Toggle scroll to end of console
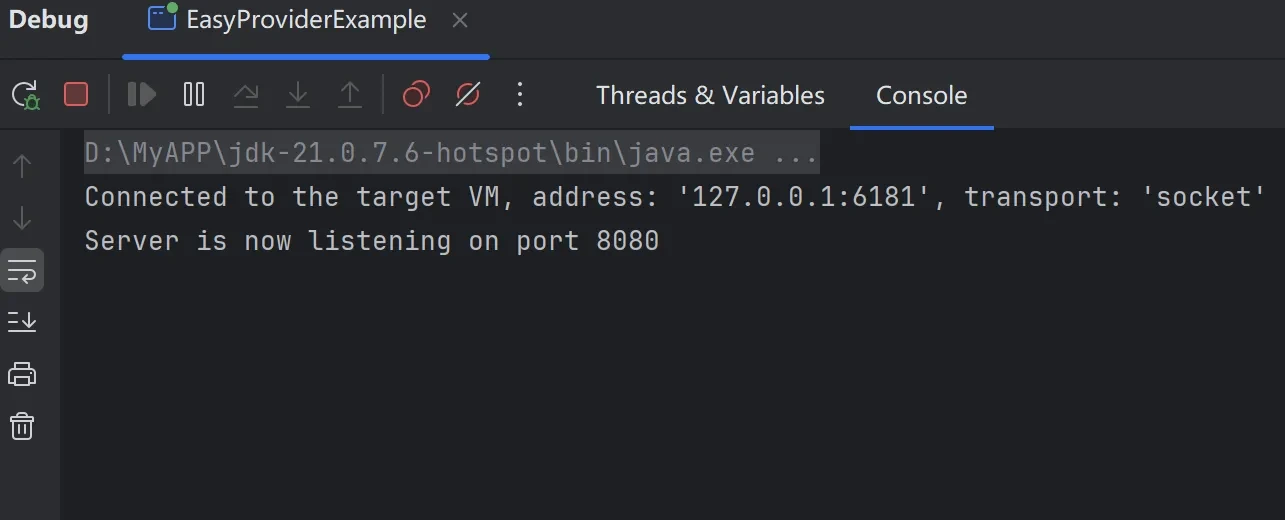The width and height of the screenshot is (1285, 520). coord(22,322)
